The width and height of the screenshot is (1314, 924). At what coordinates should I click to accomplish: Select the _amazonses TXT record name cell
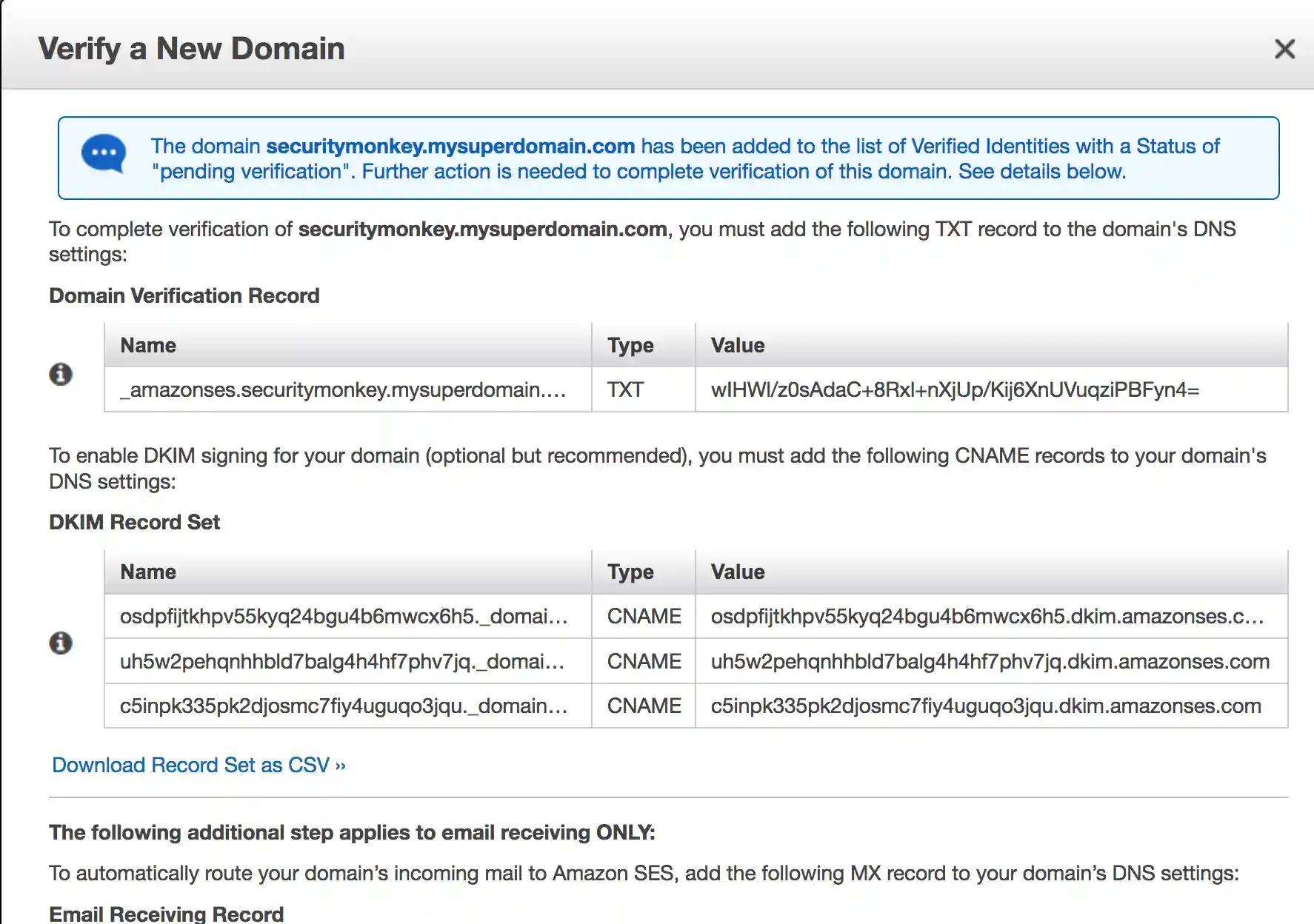(x=343, y=389)
